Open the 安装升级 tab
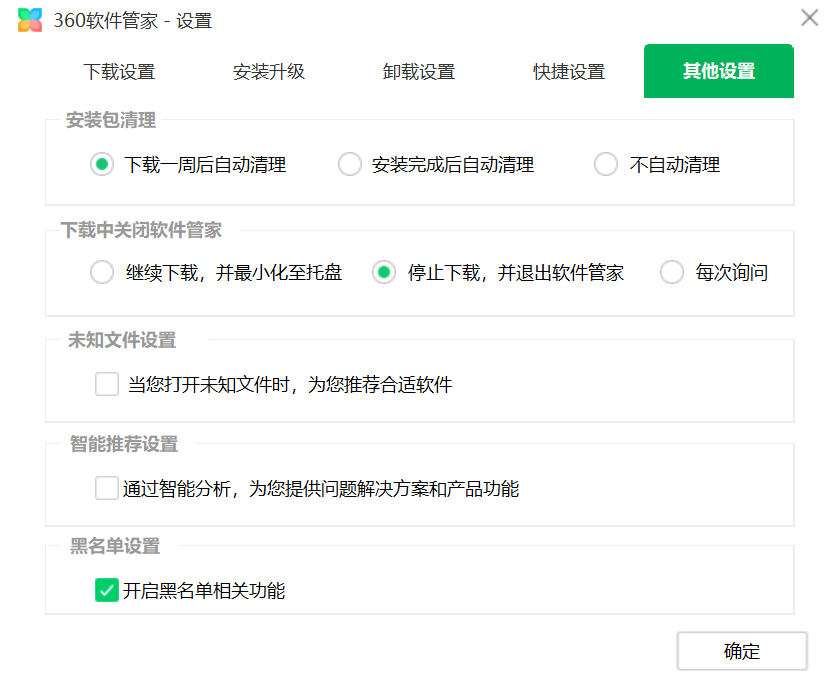The width and height of the screenshot is (840, 690). click(x=269, y=71)
